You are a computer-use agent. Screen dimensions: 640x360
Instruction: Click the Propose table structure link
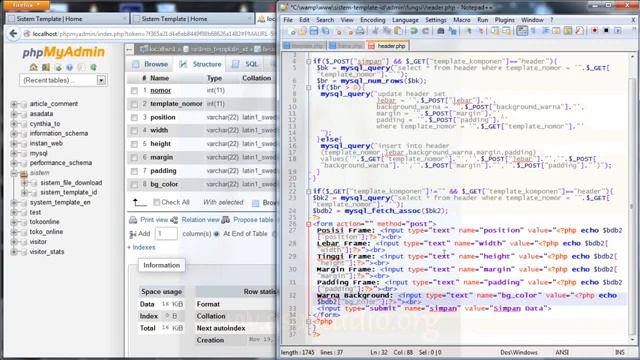pos(253,220)
